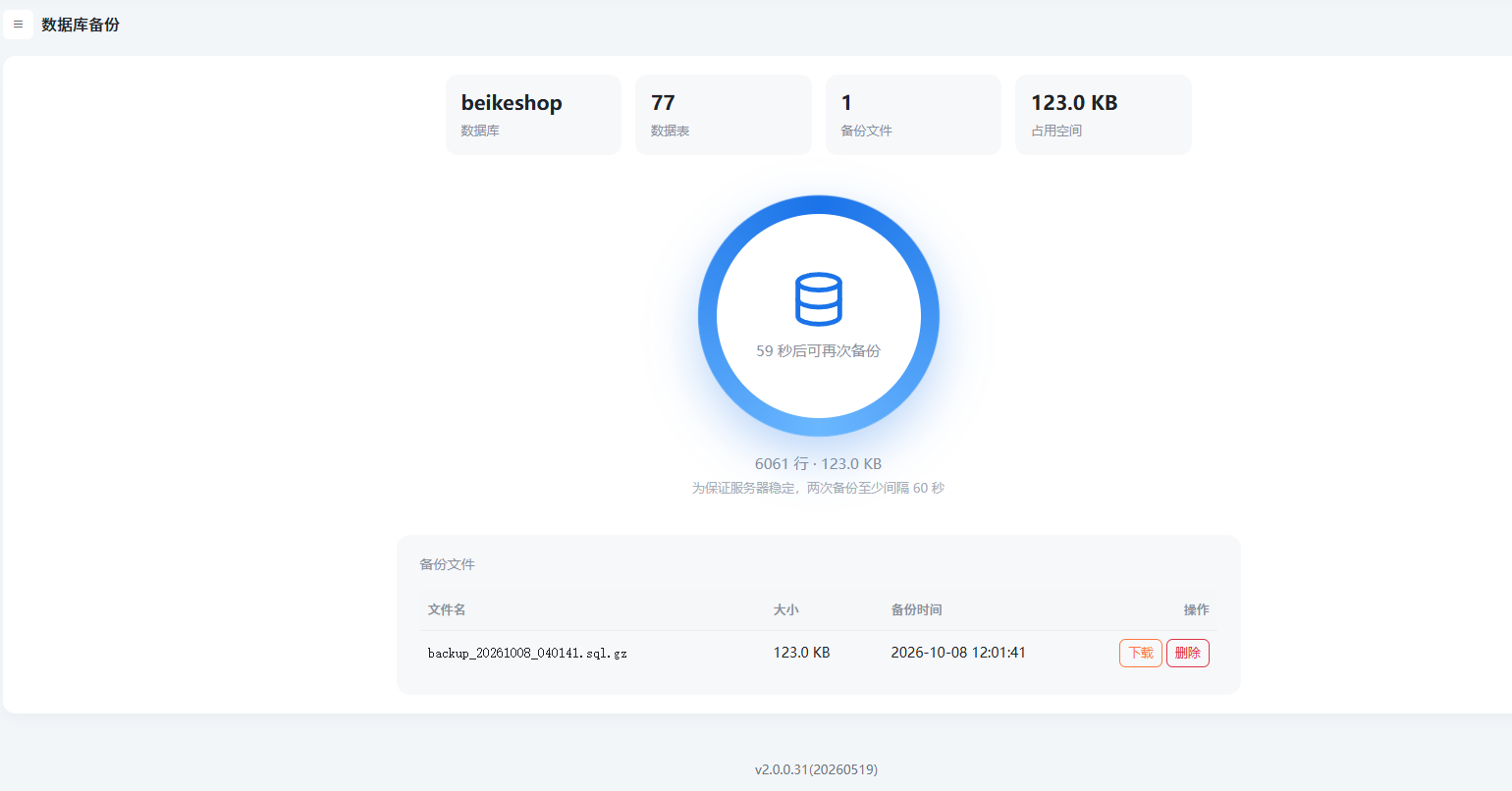The height and width of the screenshot is (791, 1512).
Task: Click the 备份文件 section heading above the table
Action: (447, 564)
